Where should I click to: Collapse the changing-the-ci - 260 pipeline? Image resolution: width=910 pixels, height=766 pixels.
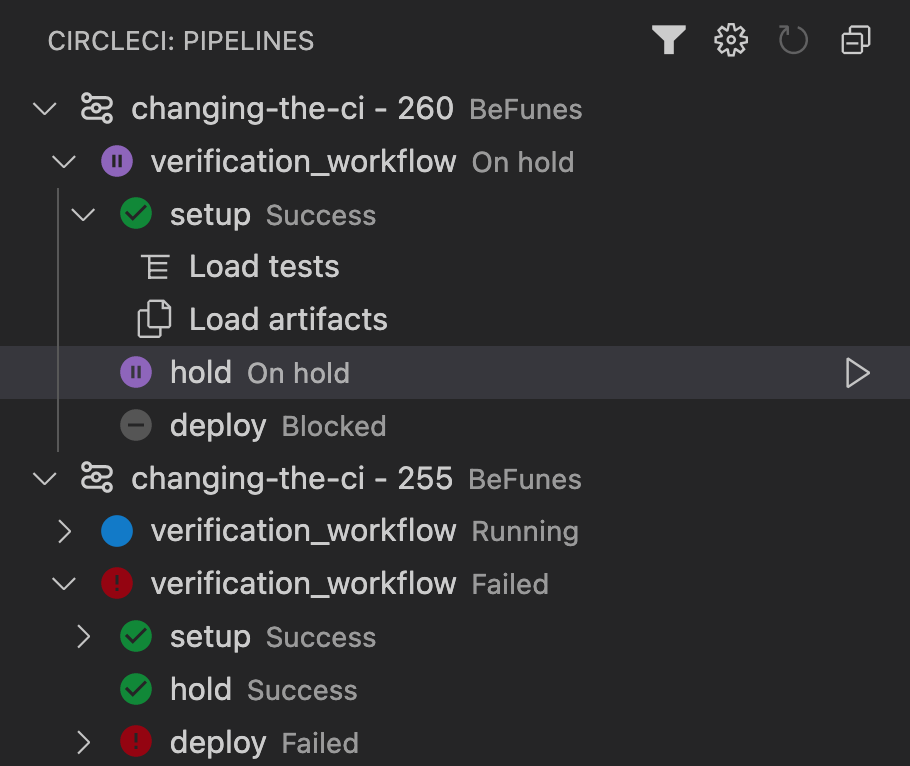click(44, 108)
